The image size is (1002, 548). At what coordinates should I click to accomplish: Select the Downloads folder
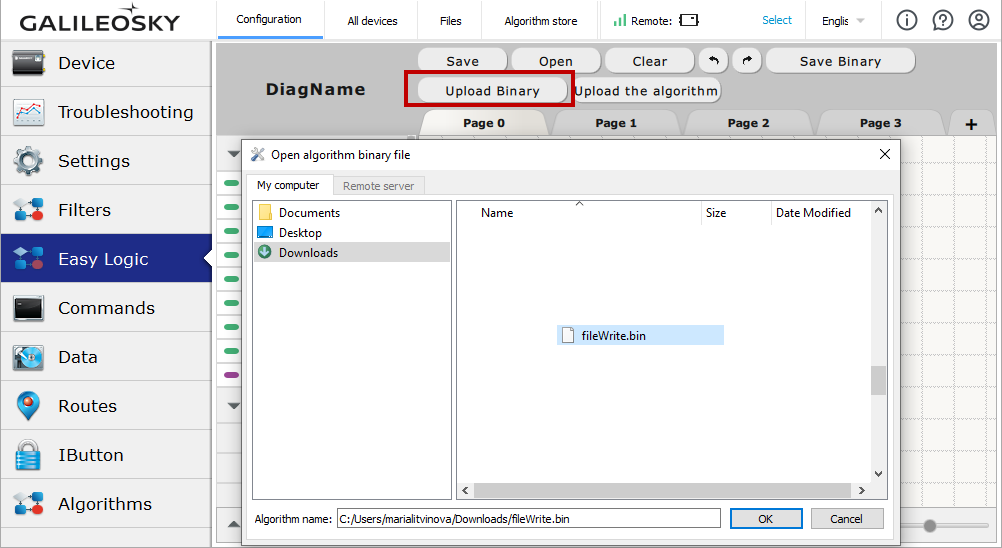pos(308,253)
